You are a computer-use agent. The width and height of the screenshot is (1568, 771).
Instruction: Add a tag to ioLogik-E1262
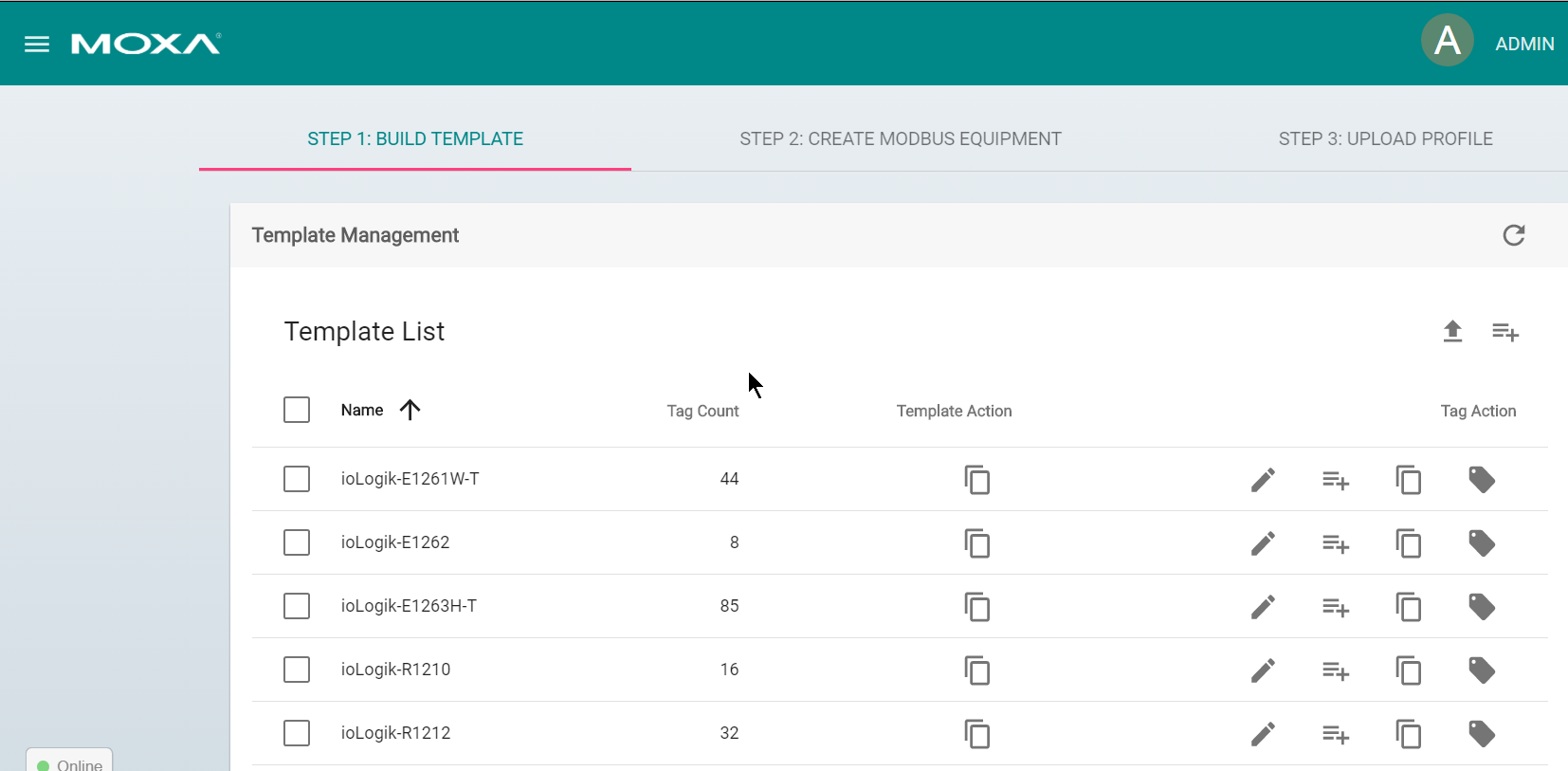click(1336, 544)
